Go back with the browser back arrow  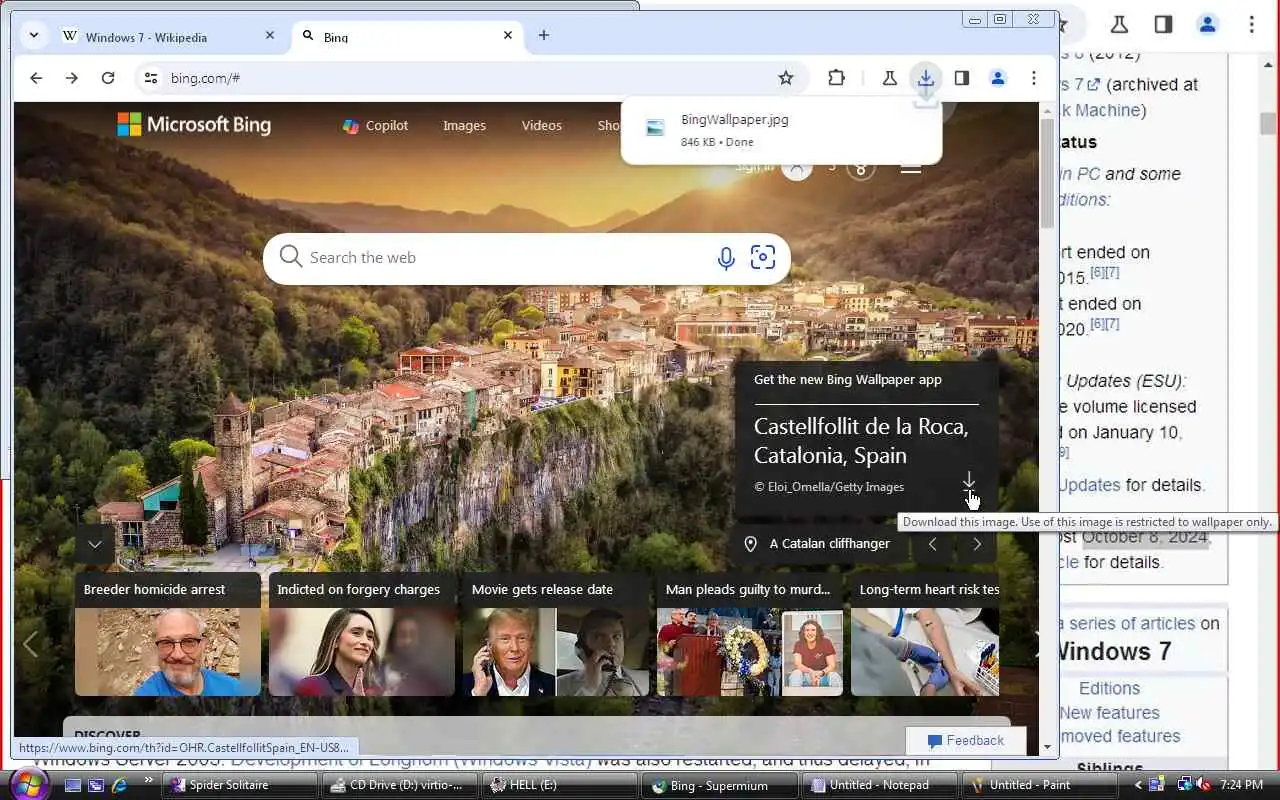[x=36, y=78]
